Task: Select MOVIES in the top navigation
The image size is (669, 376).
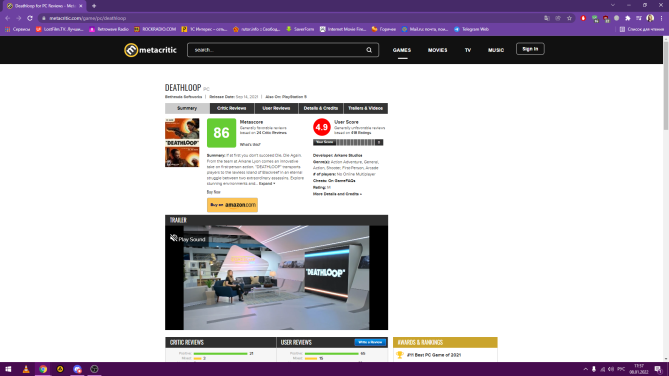Action: [438, 50]
